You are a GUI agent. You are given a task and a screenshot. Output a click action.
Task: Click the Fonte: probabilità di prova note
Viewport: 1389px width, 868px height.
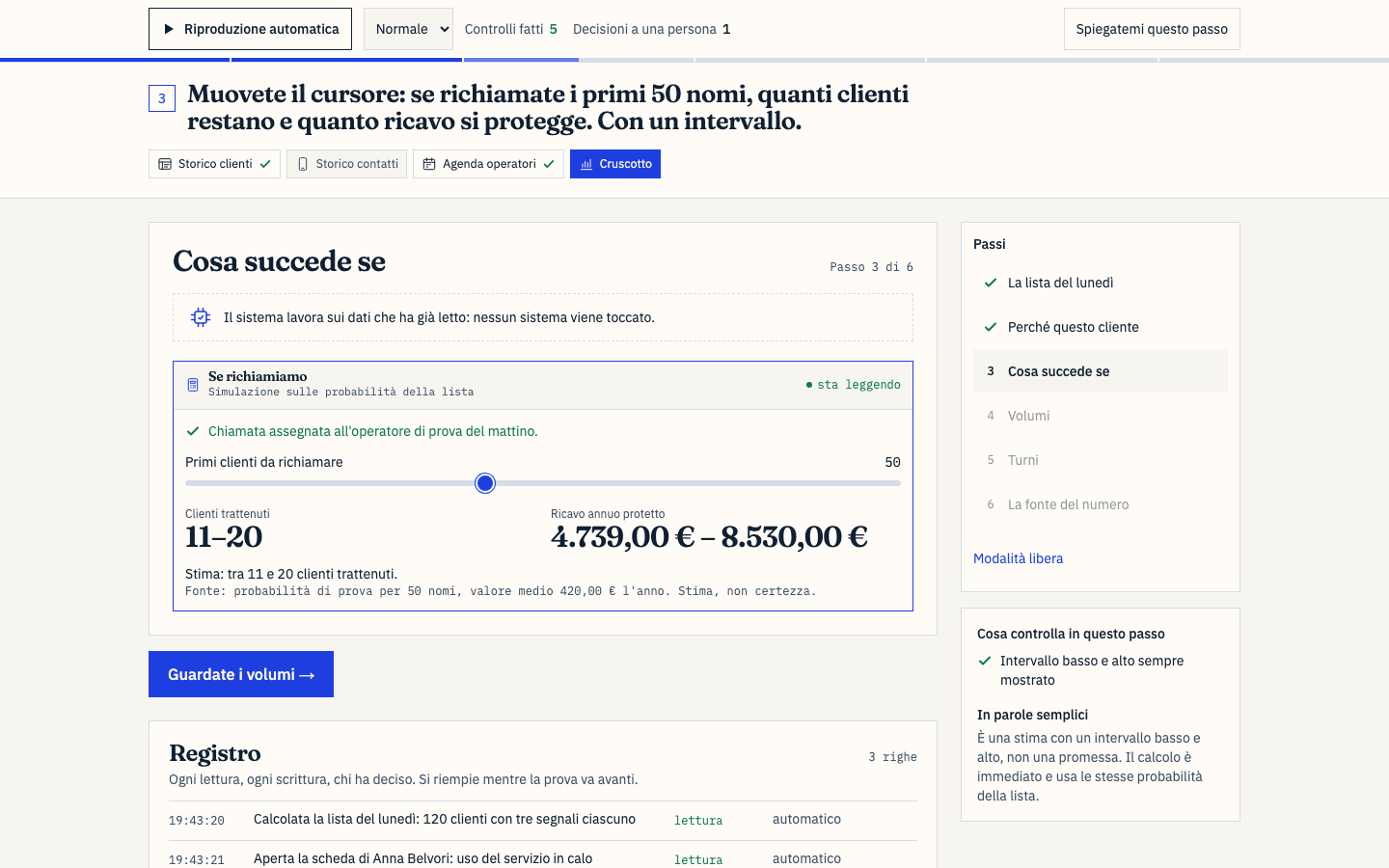pos(501,591)
